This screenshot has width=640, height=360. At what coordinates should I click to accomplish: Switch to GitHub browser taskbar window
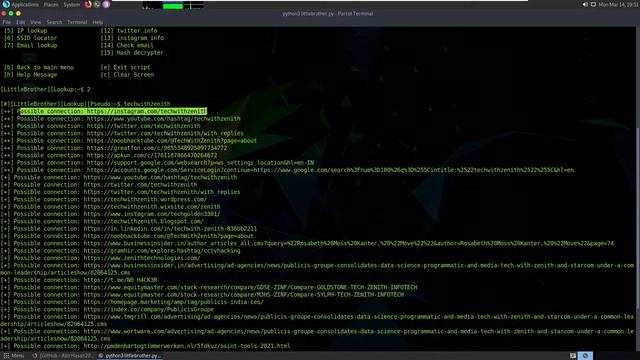pyautogui.click(x=63, y=356)
